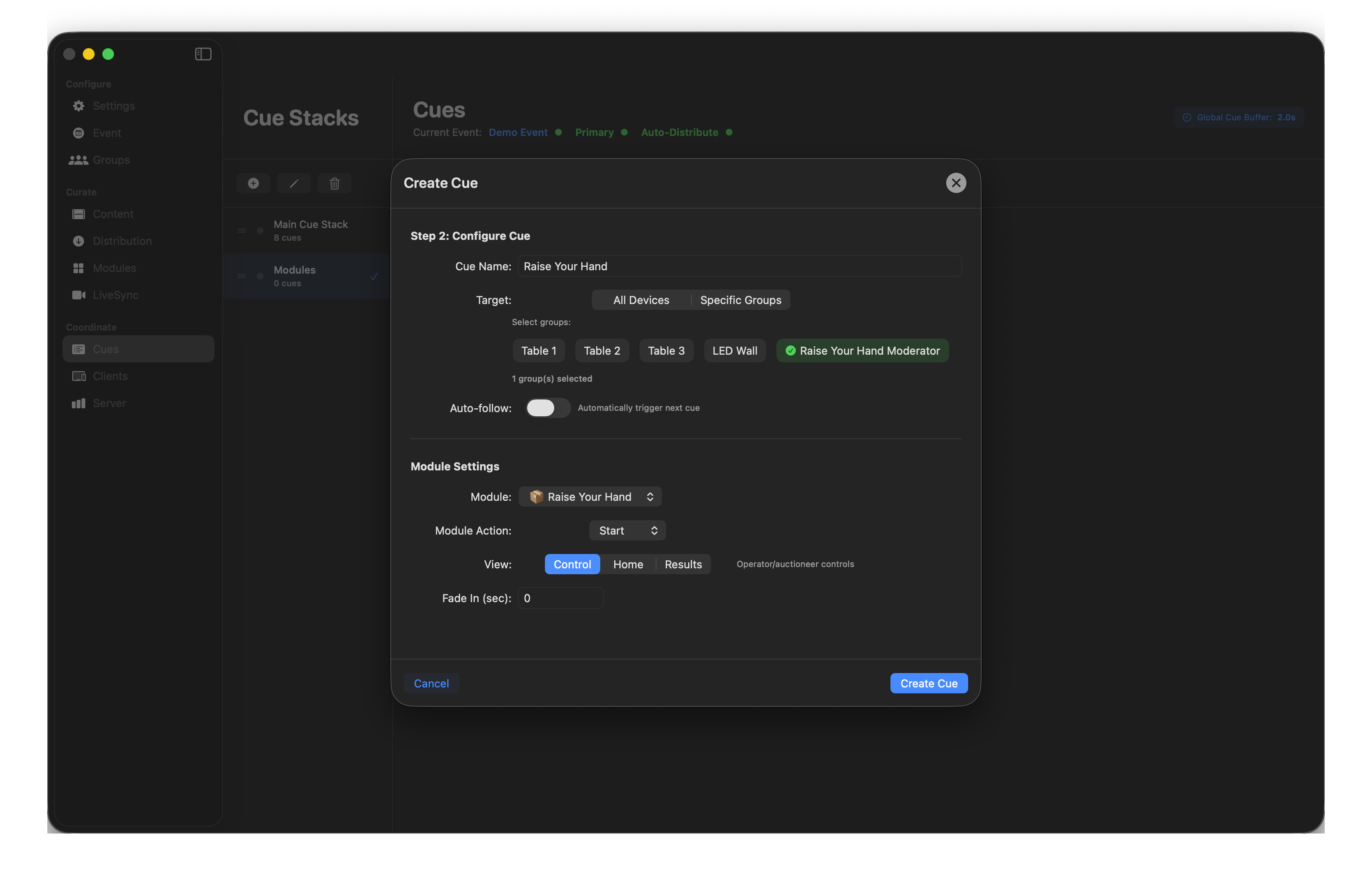
Task: Click the drag handle of Main Cue Stack
Action: click(x=242, y=231)
